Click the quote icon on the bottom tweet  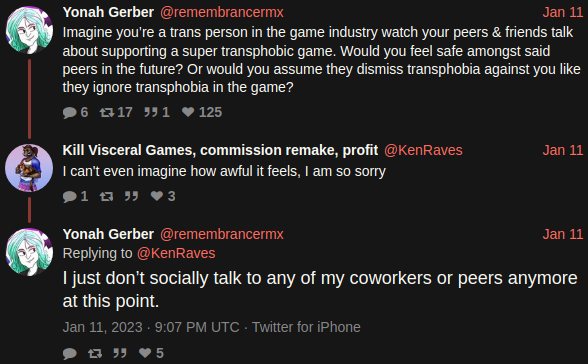[x=120, y=353]
